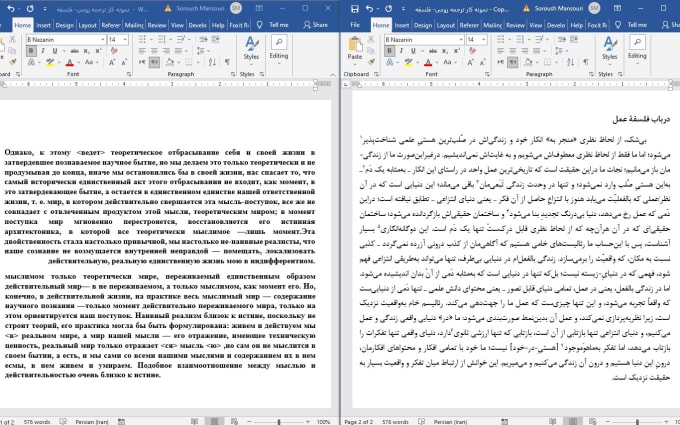The height and width of the screenshot is (425, 680).
Task: Click Page 2 of 2 in right status bar
Action: tap(358, 422)
